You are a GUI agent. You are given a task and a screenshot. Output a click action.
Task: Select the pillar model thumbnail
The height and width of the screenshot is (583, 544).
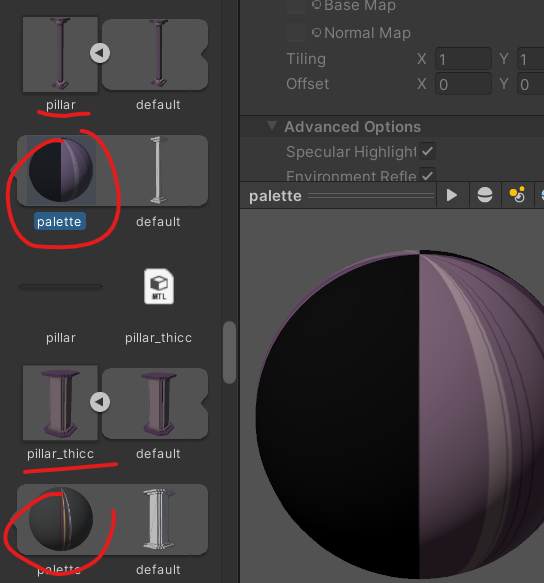pyautogui.click(x=61, y=54)
